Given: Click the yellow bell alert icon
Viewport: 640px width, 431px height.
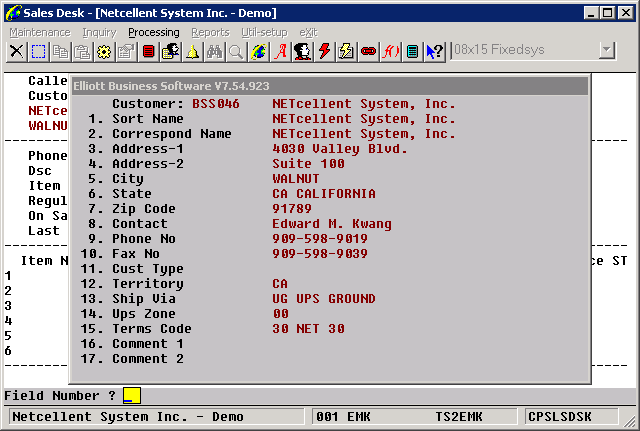Looking at the screenshot, I should point(193,52).
